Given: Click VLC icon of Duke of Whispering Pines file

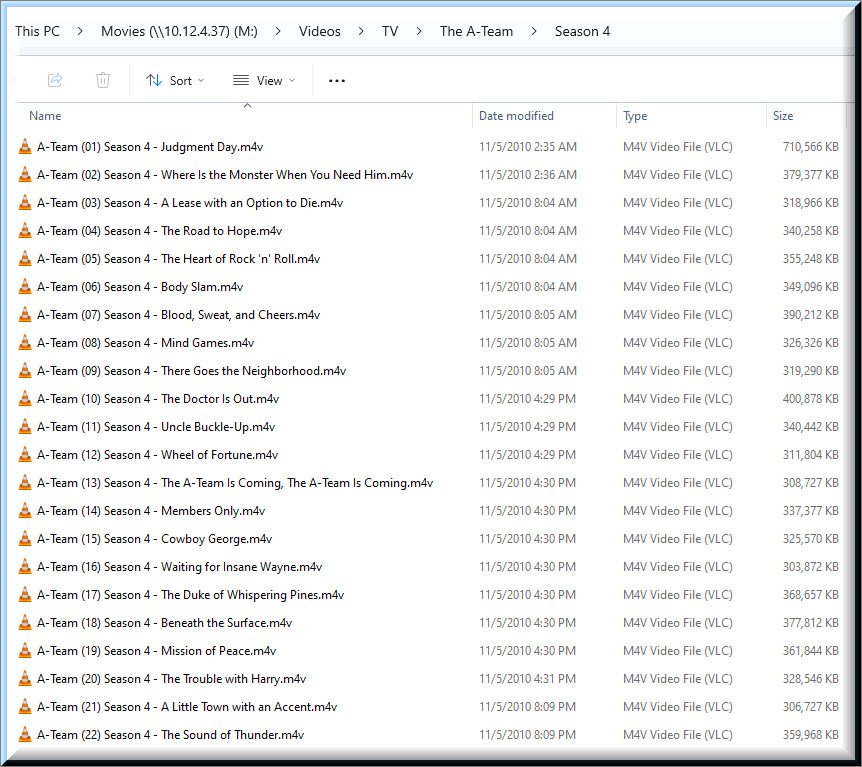Looking at the screenshot, I should coord(25,595).
